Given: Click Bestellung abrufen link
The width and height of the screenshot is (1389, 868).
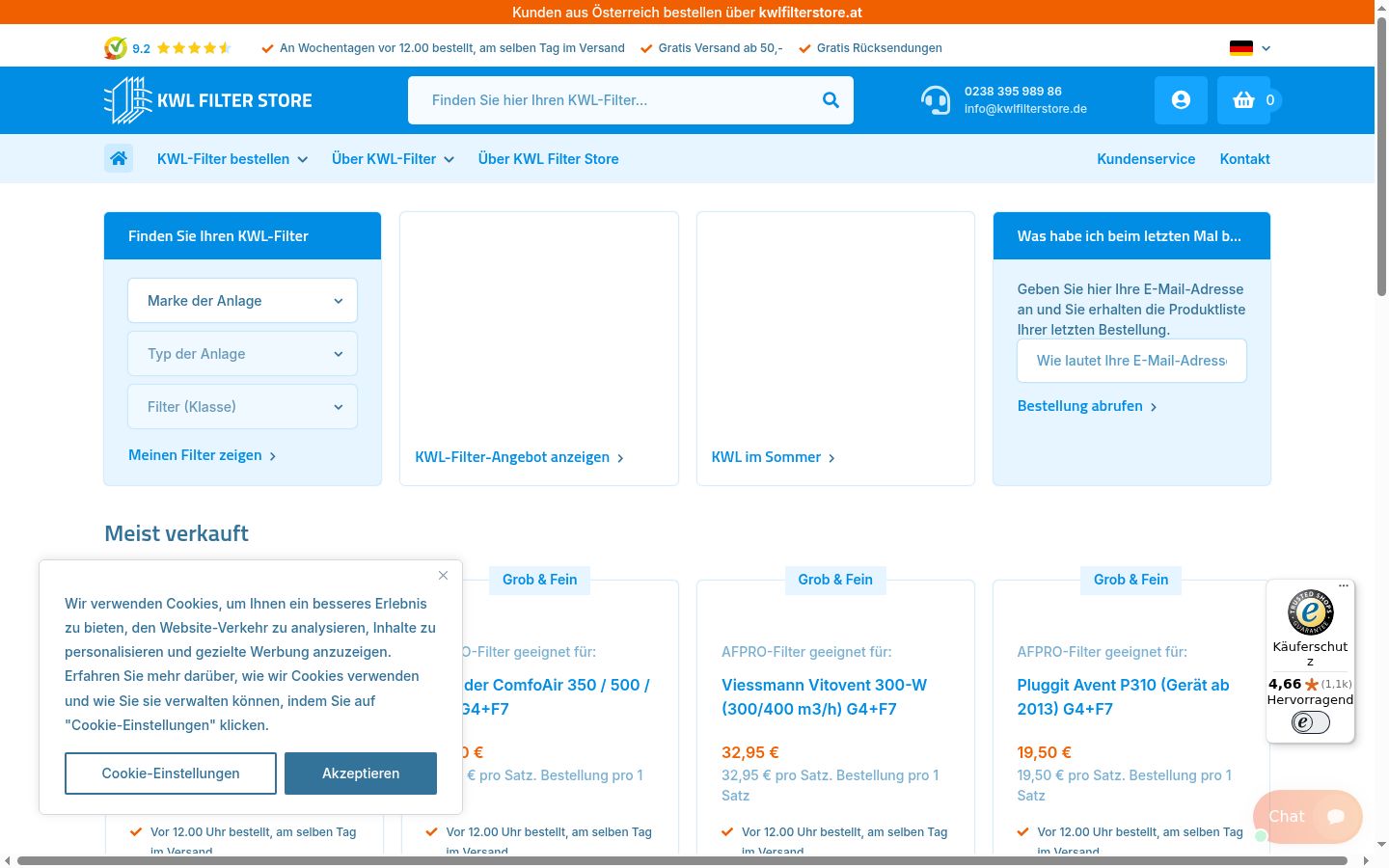Looking at the screenshot, I should [1087, 406].
